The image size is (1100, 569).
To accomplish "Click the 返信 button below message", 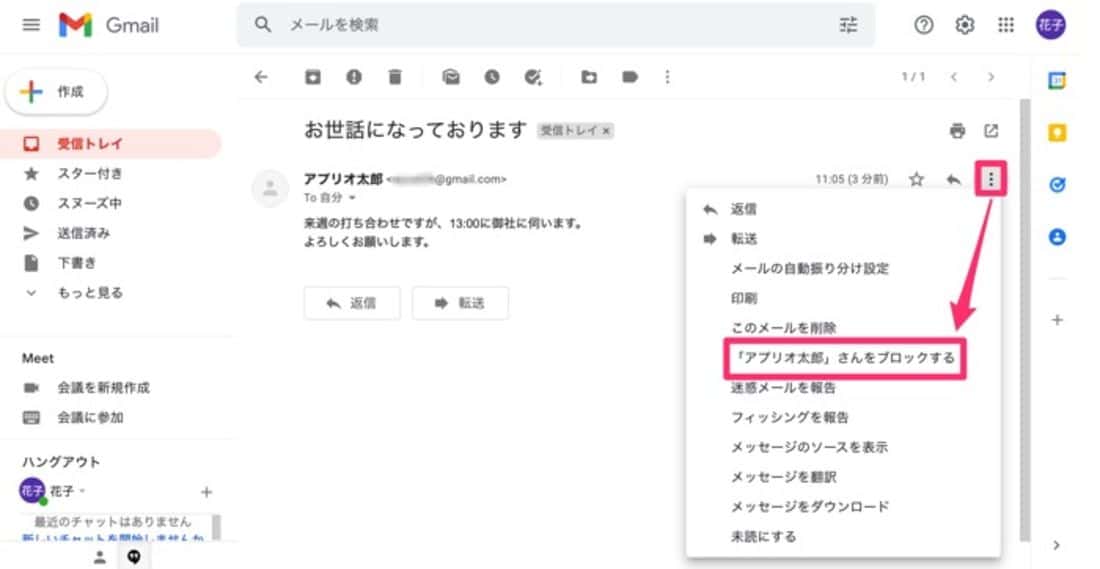I will coord(352,303).
